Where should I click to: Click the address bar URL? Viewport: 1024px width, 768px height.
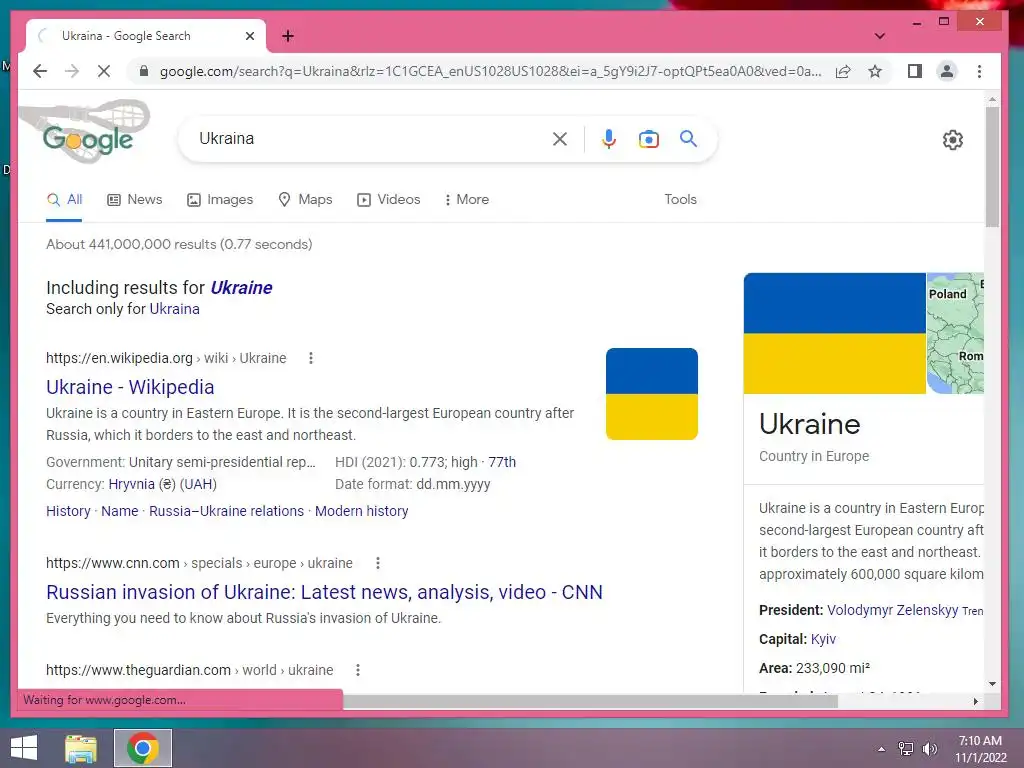pyautogui.click(x=490, y=71)
